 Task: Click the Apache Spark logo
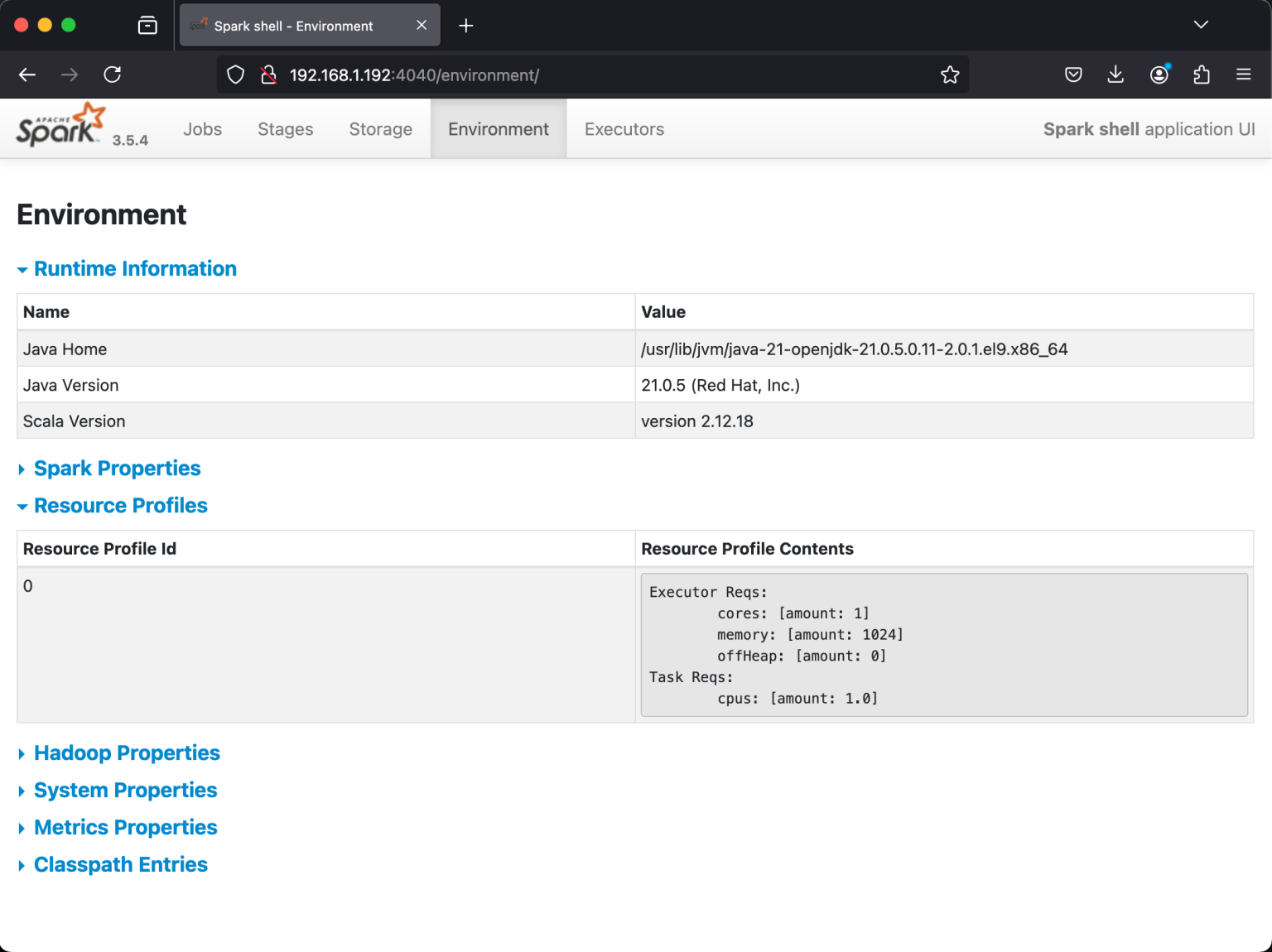click(60, 126)
